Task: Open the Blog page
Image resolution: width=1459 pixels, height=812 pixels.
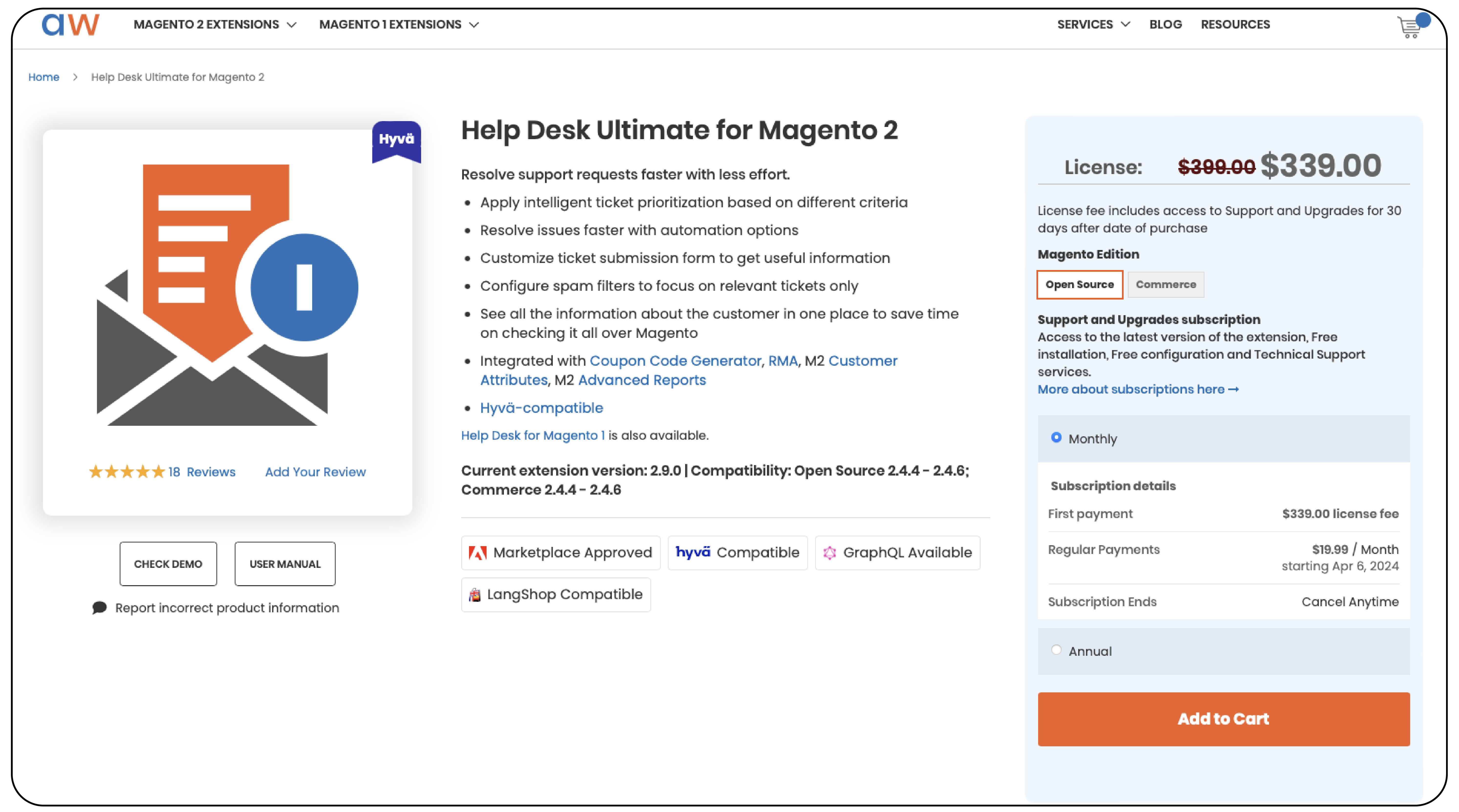Action: click(x=1166, y=24)
